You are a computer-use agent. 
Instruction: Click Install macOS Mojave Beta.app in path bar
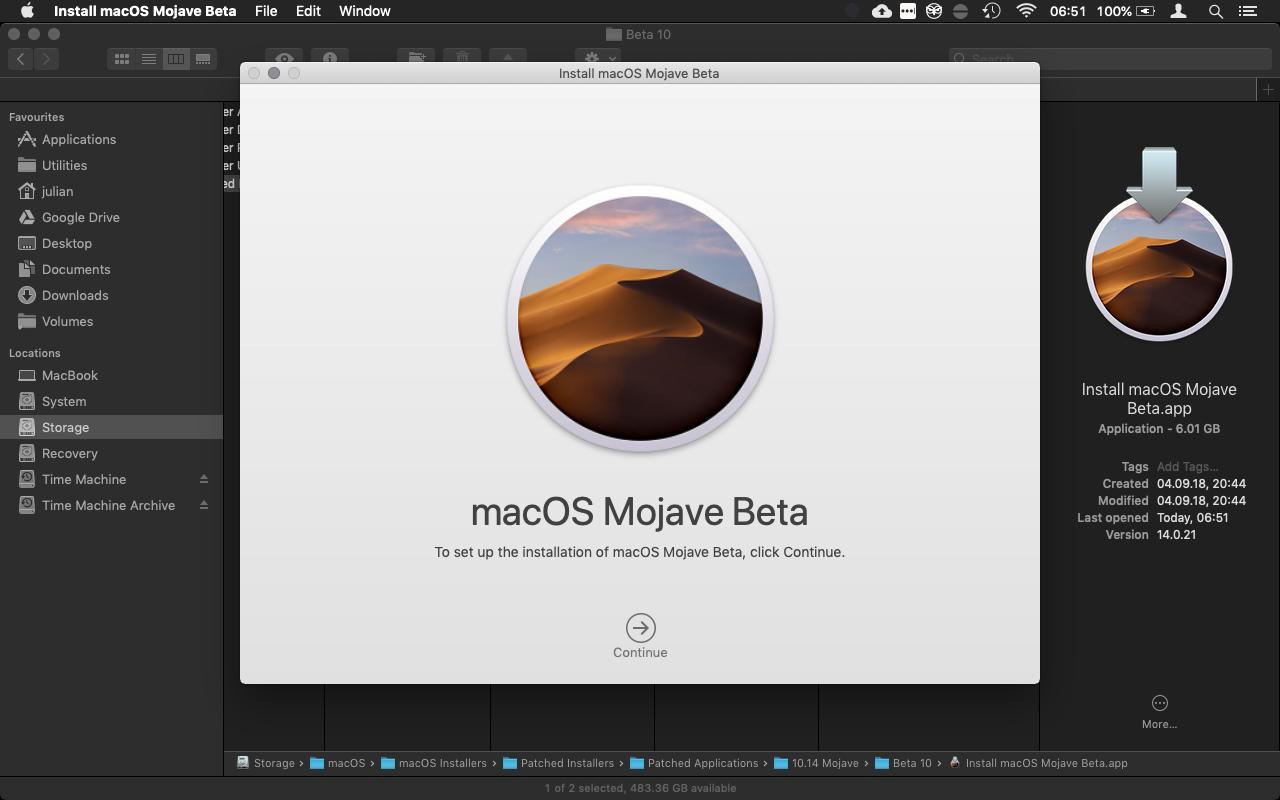(1038, 763)
